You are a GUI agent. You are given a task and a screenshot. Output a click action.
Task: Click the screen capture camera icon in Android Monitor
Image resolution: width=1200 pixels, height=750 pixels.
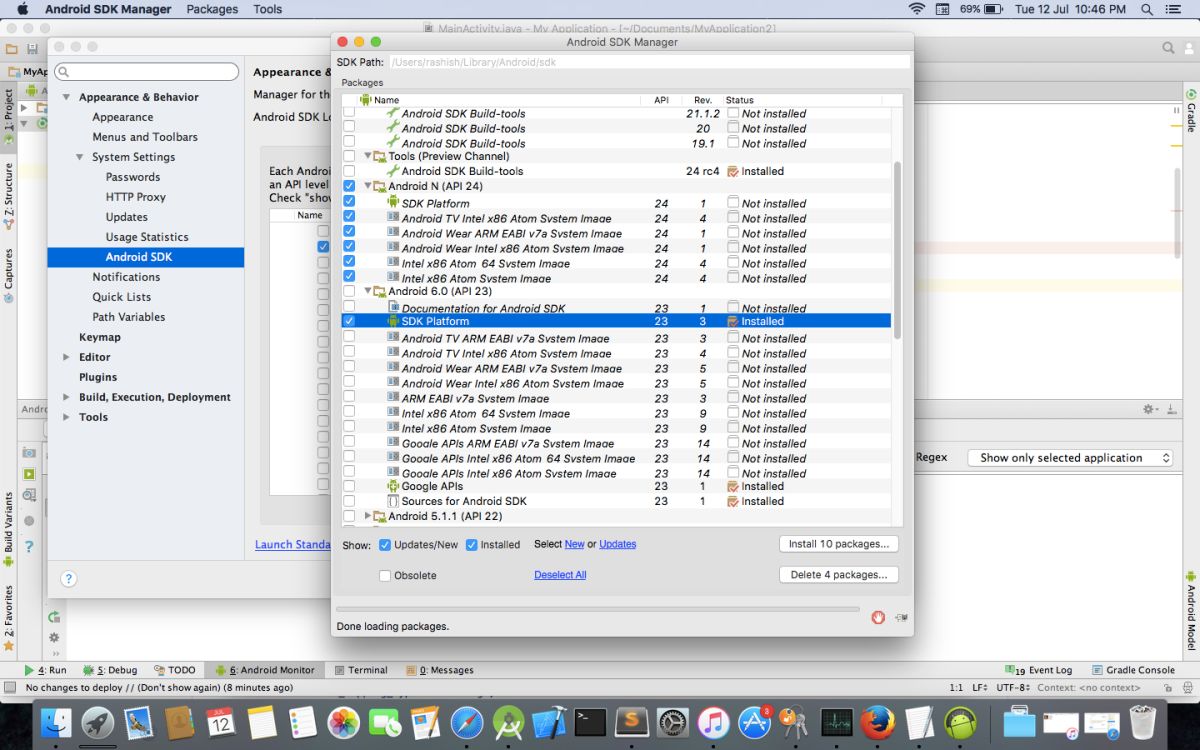29,453
